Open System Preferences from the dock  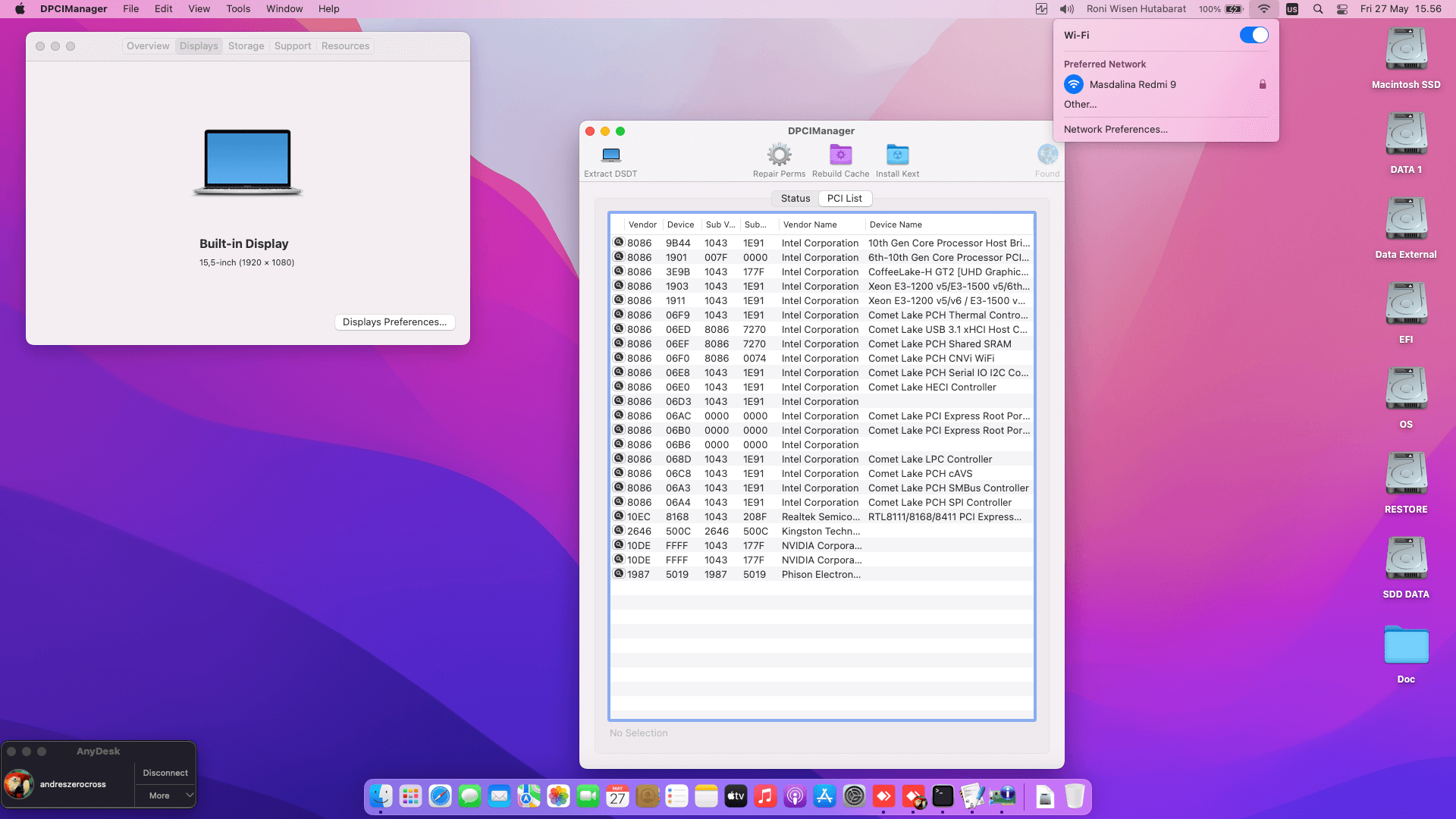pos(854,796)
